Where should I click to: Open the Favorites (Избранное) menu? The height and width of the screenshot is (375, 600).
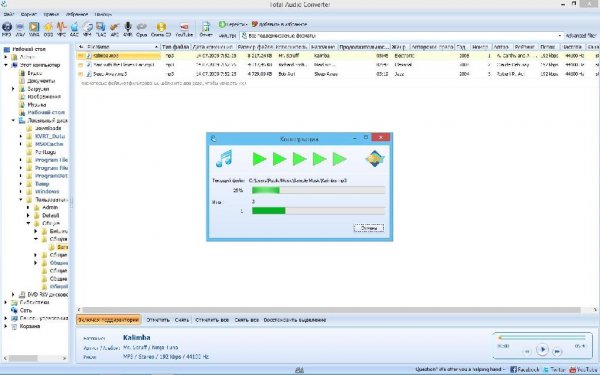[77, 14]
